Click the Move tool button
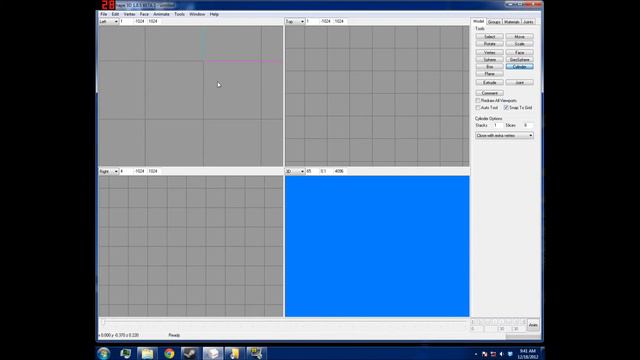 (x=520, y=37)
